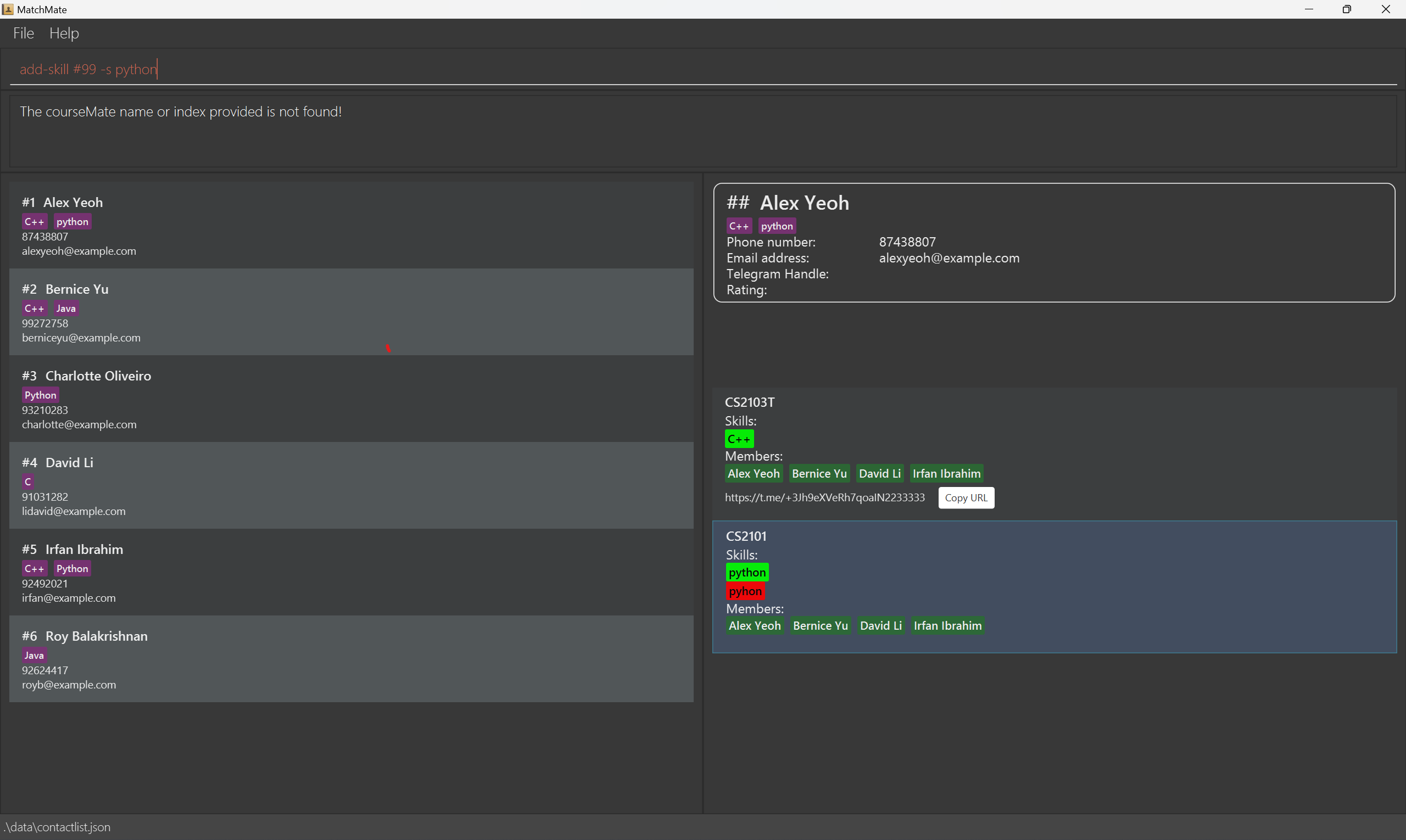The width and height of the screenshot is (1406, 840).
Task: Click the Python tag under Charlotte Oliveiro
Action: (x=41, y=395)
